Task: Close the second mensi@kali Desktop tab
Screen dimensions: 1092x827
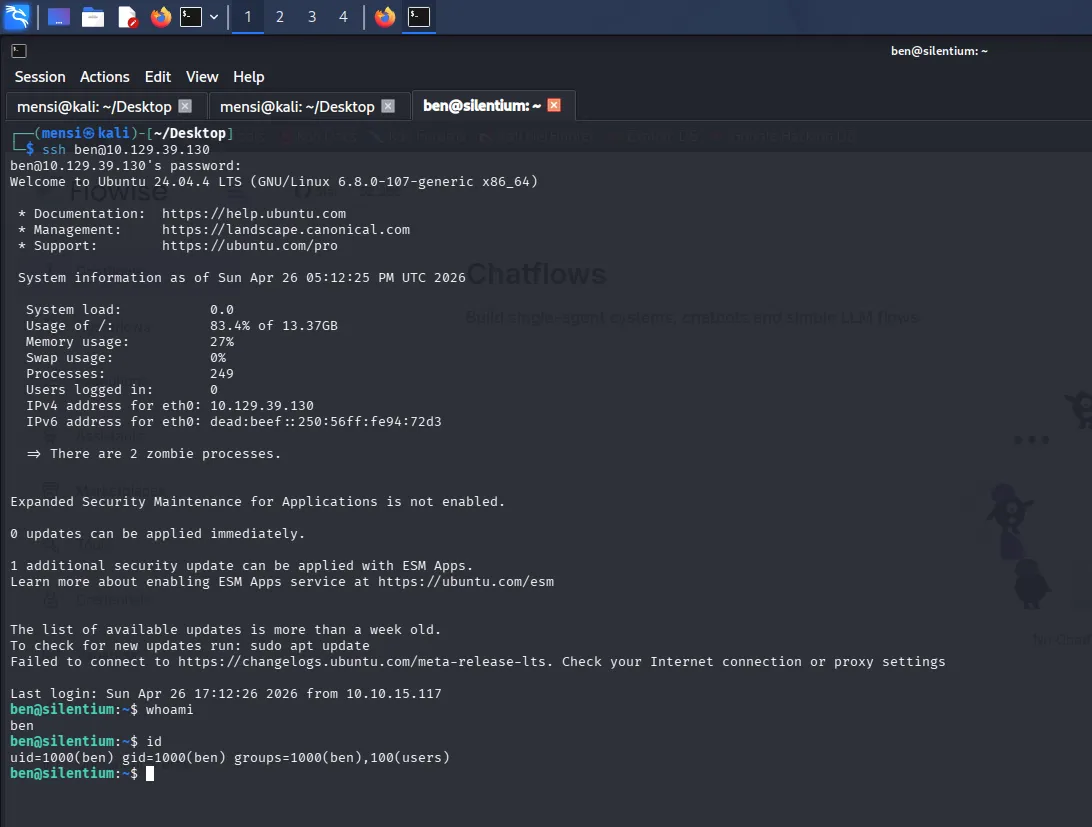Action: click(x=389, y=106)
